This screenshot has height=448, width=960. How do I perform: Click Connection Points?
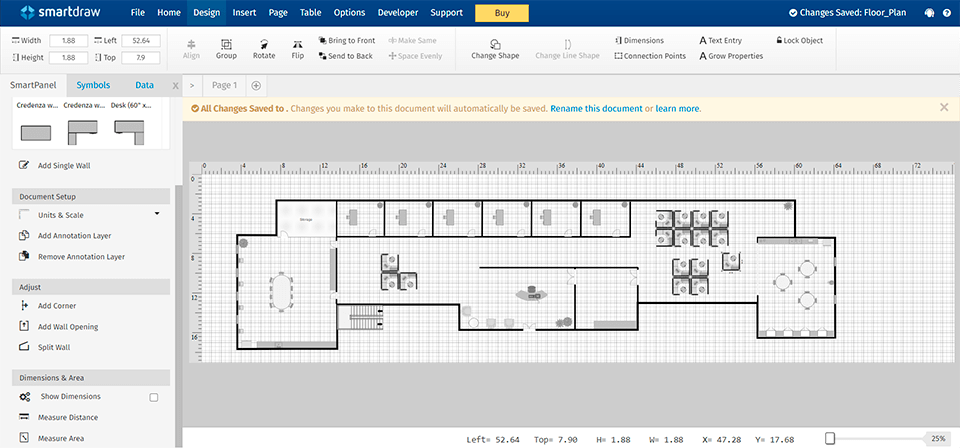coord(650,56)
